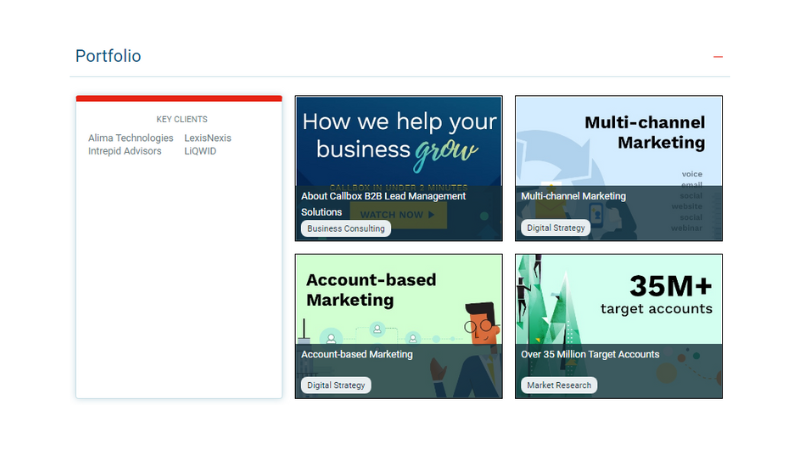800x450 pixels.
Task: Open the Account-based Marketing caption link
Action: pyautogui.click(x=357, y=354)
